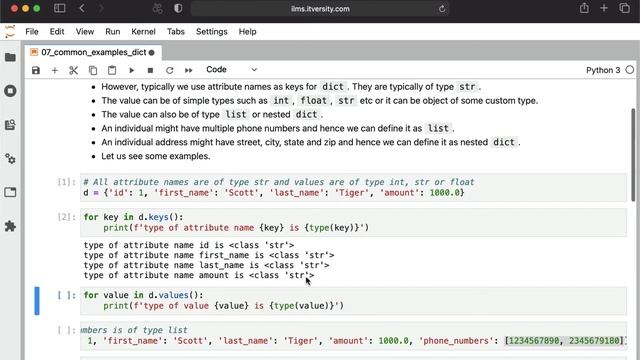Image resolution: width=640 pixels, height=360 pixels.
Task: Open the tabs panel sidebar icon
Action: [x=10, y=192]
